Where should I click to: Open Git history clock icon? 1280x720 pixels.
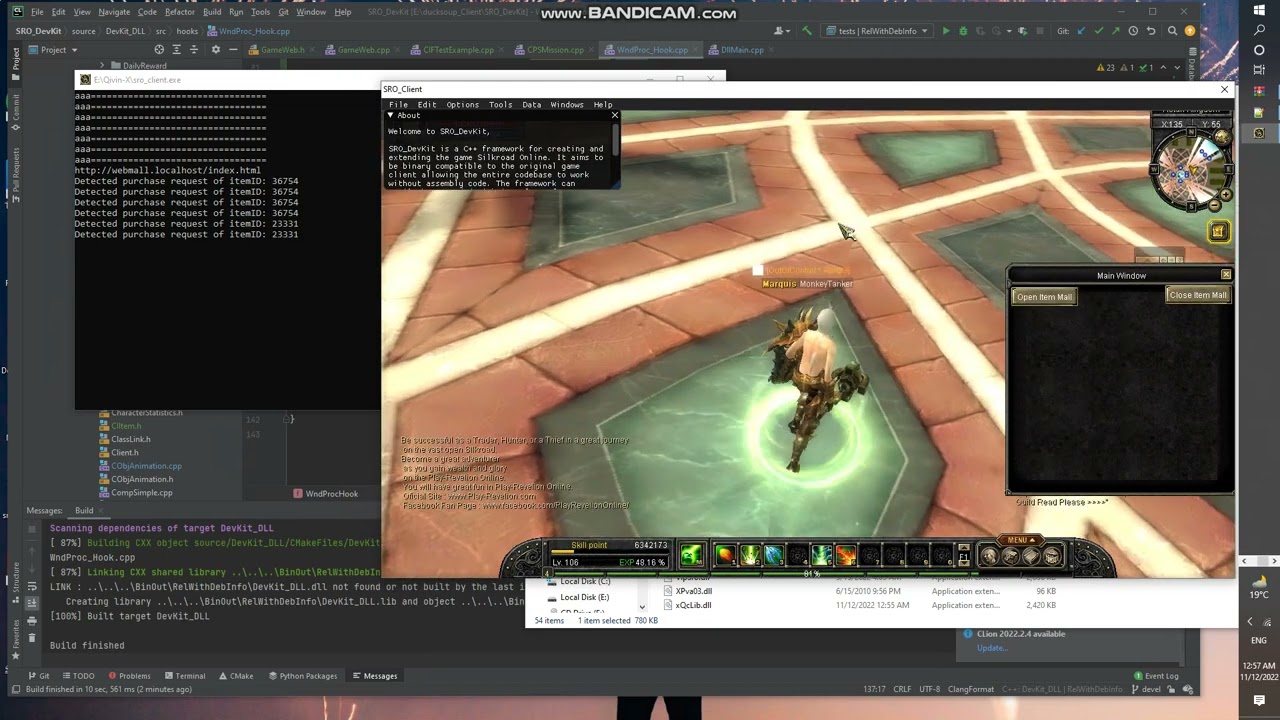click(x=1133, y=31)
